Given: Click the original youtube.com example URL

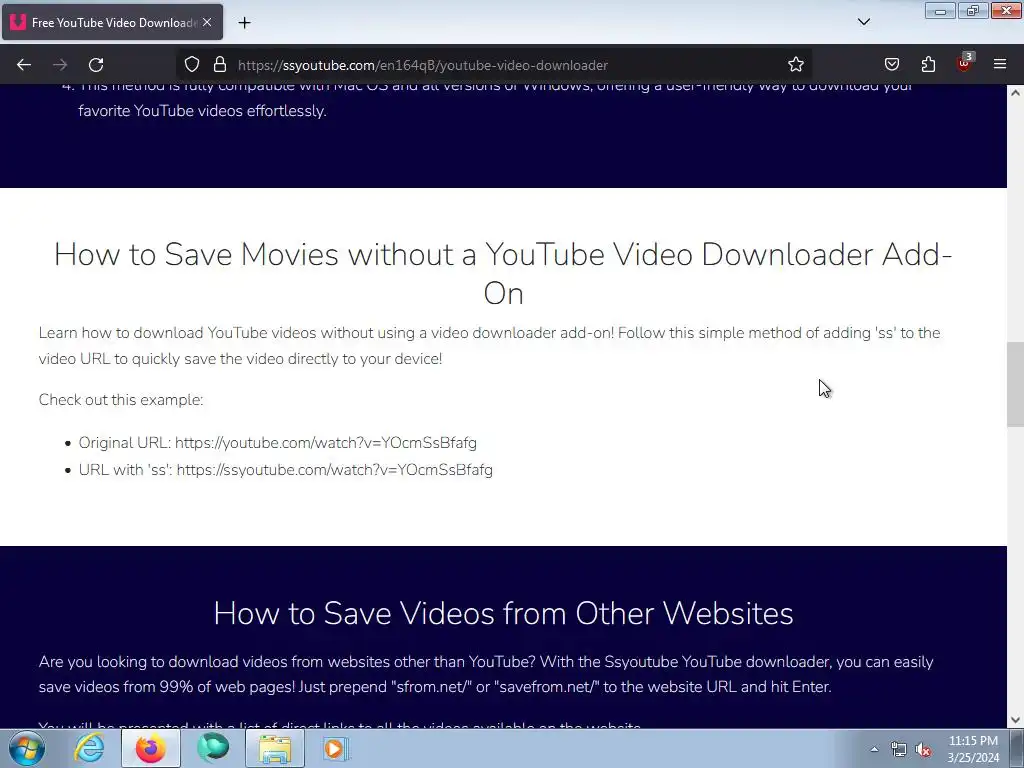Looking at the screenshot, I should 326,443.
